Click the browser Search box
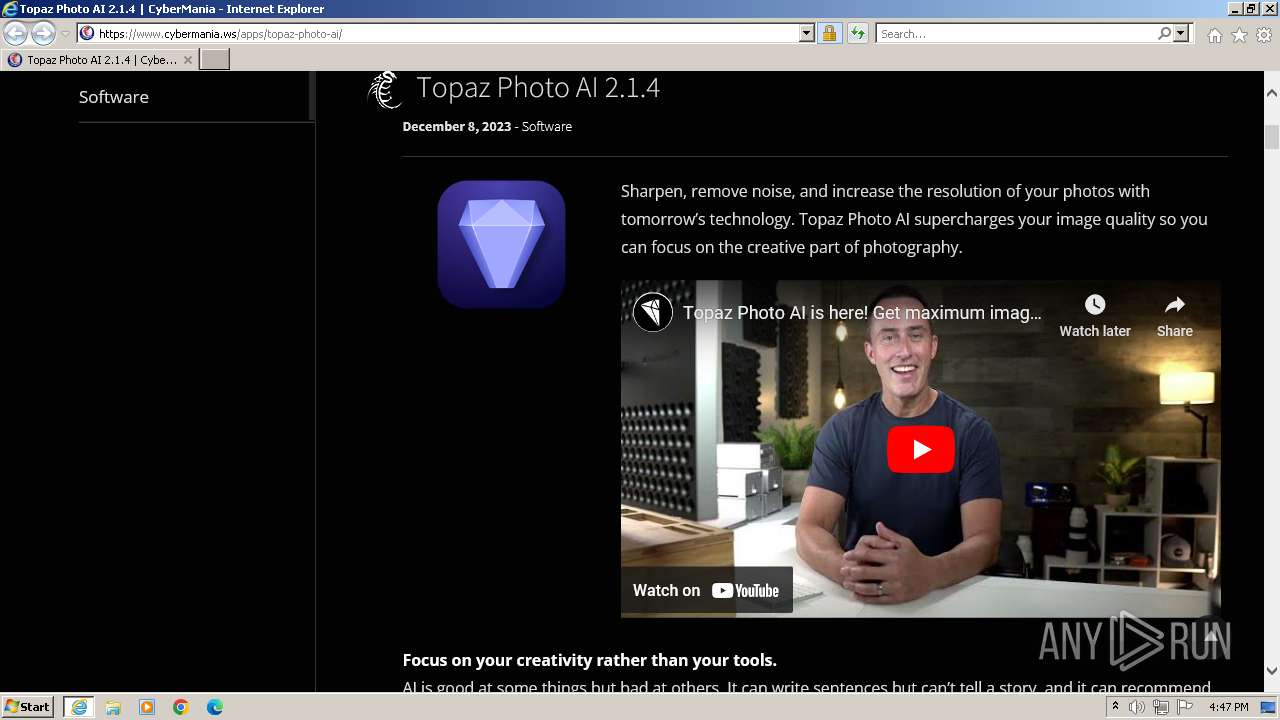This screenshot has width=1280, height=720. pos(1015,34)
